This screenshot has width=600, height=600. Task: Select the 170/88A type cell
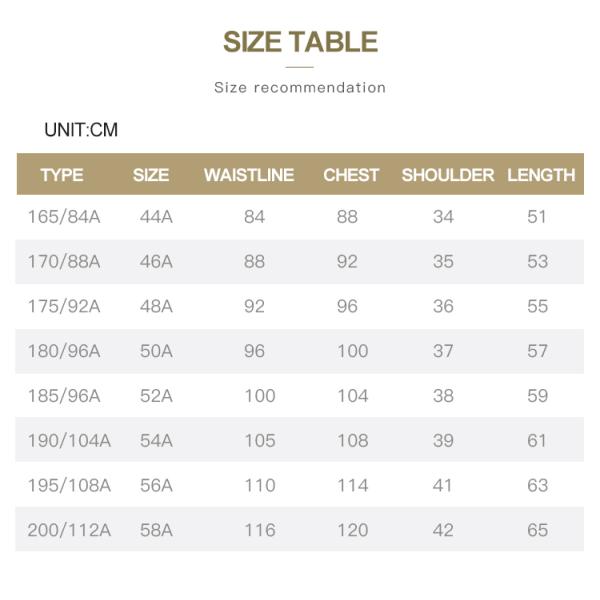(64, 262)
